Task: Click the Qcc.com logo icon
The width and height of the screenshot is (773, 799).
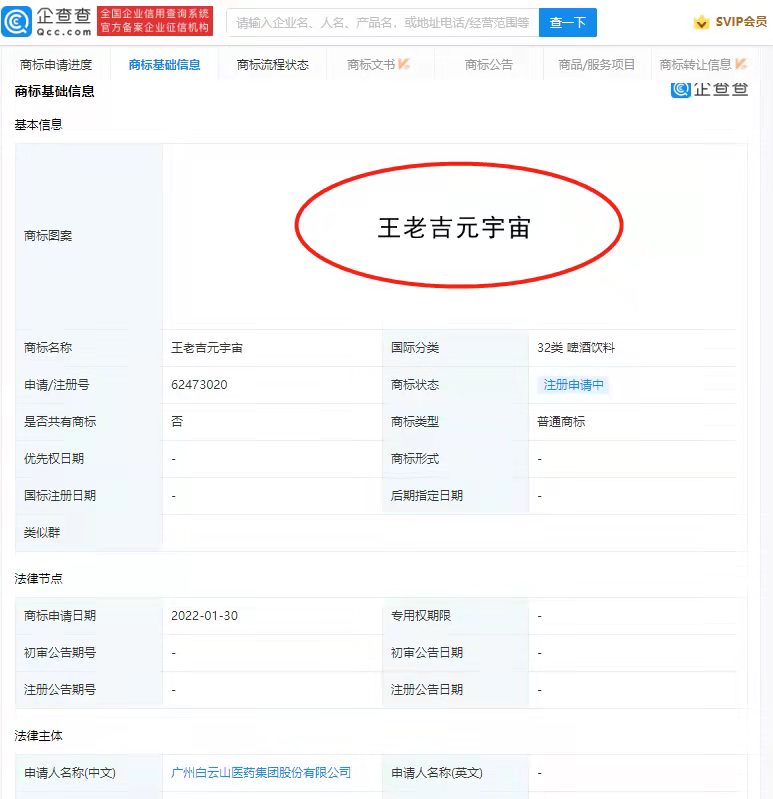Action: click(x=17, y=22)
